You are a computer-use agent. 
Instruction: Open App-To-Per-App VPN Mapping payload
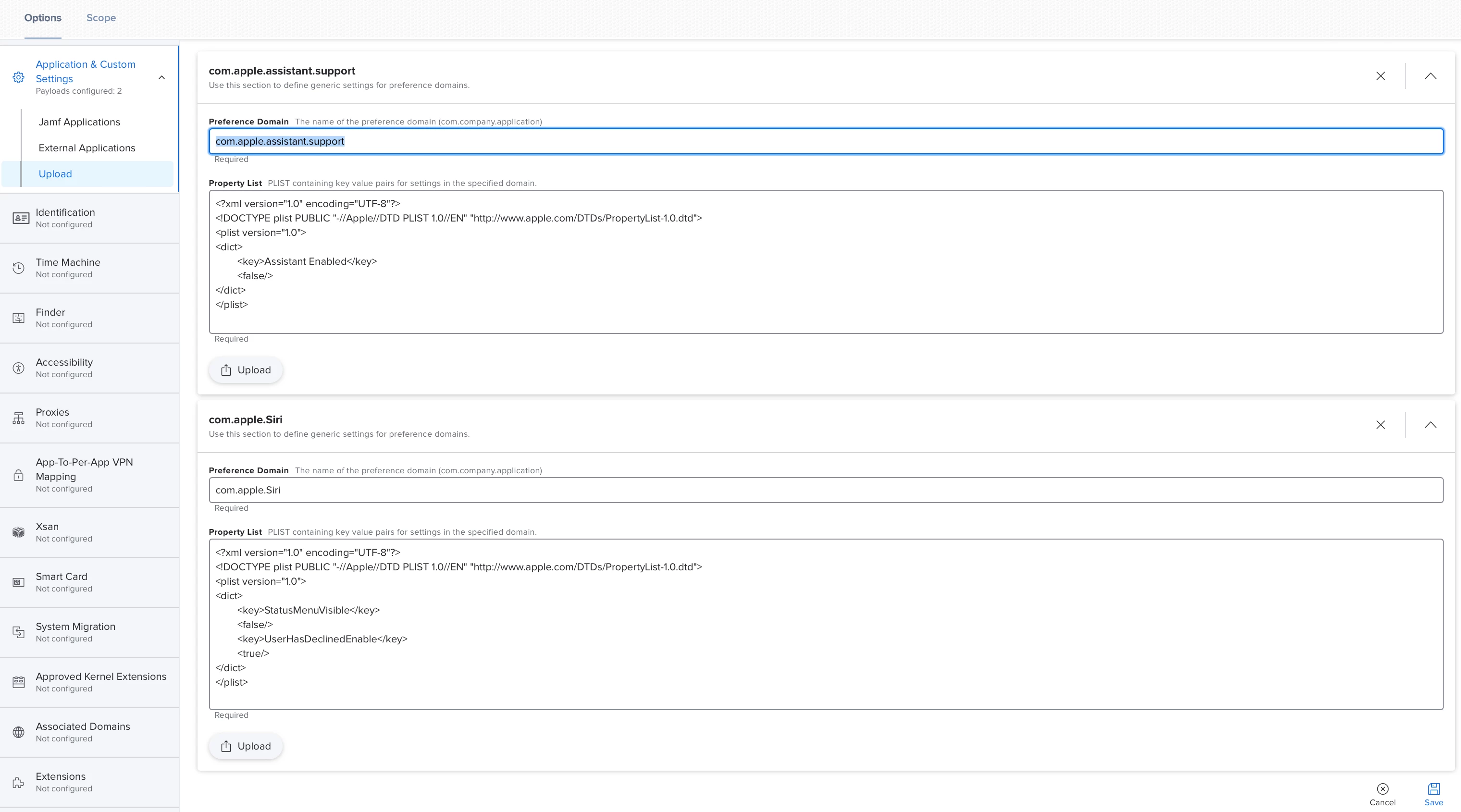pyautogui.click(x=89, y=475)
